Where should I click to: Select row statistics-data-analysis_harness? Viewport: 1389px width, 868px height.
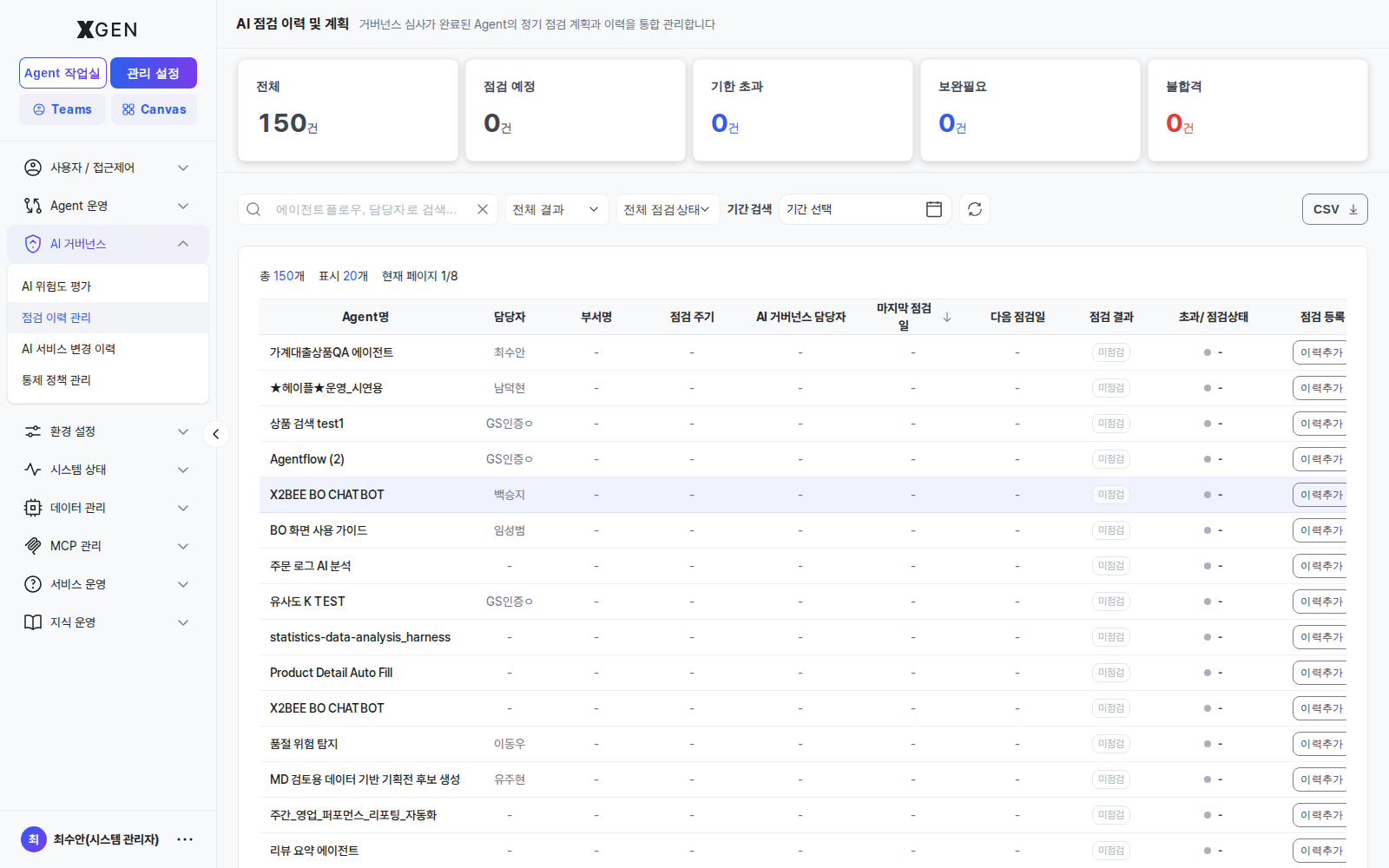pos(803,637)
